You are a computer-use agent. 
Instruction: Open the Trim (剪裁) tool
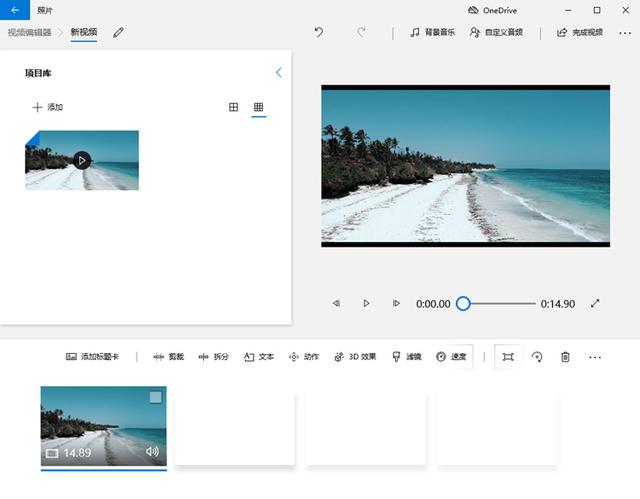coord(168,357)
